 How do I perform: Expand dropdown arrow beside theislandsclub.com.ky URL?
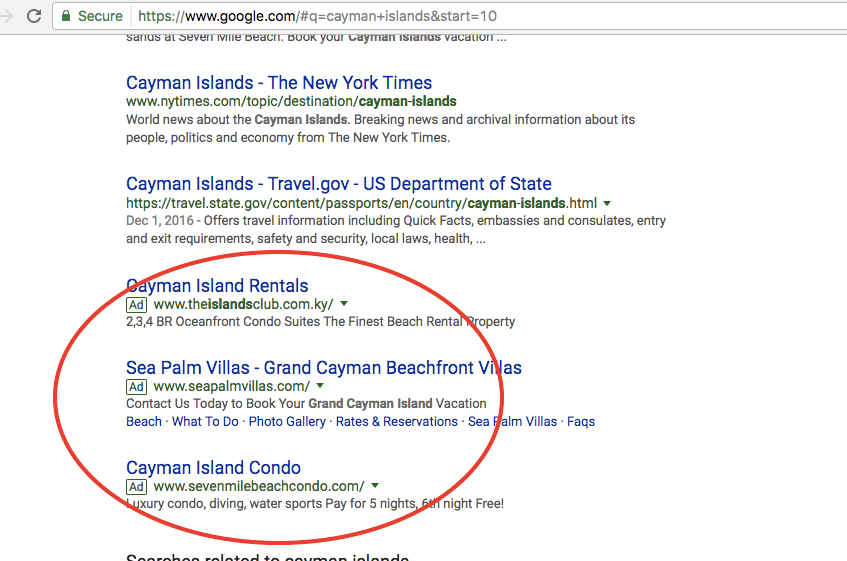(x=344, y=304)
